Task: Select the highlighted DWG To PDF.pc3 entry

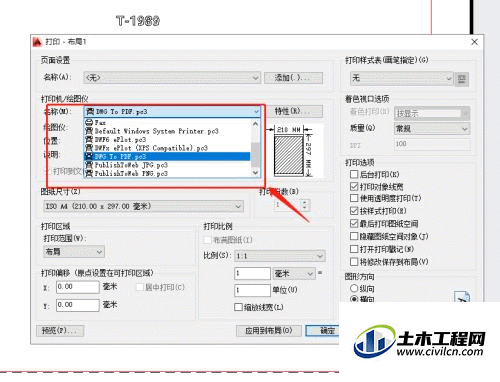Action: click(x=167, y=156)
